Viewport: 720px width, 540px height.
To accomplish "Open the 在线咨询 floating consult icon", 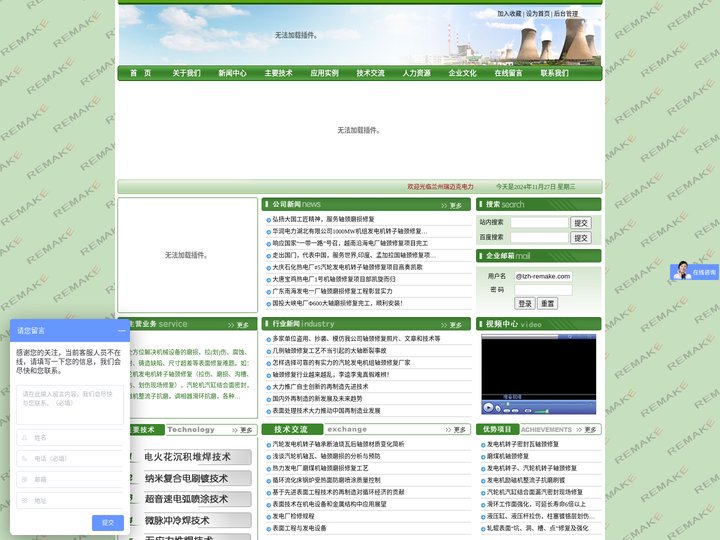I will (694, 271).
